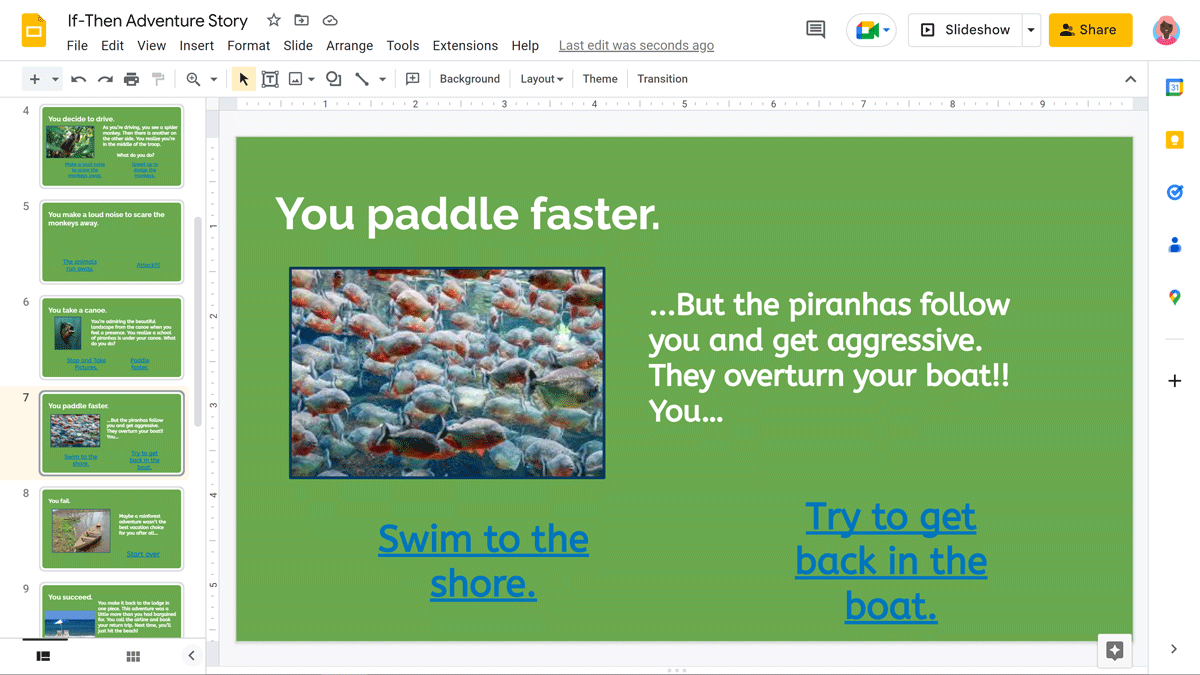Viewport: 1200px width, 675px height.
Task: Open comment history
Action: point(814,29)
